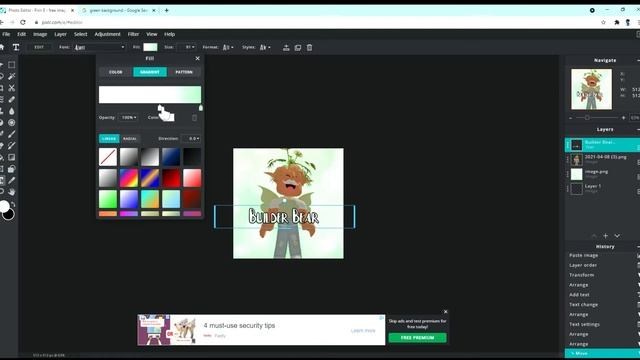Screen dimensions: 640x360
Task: Select the 2021-04-08 (3).png layer
Action: point(602,160)
